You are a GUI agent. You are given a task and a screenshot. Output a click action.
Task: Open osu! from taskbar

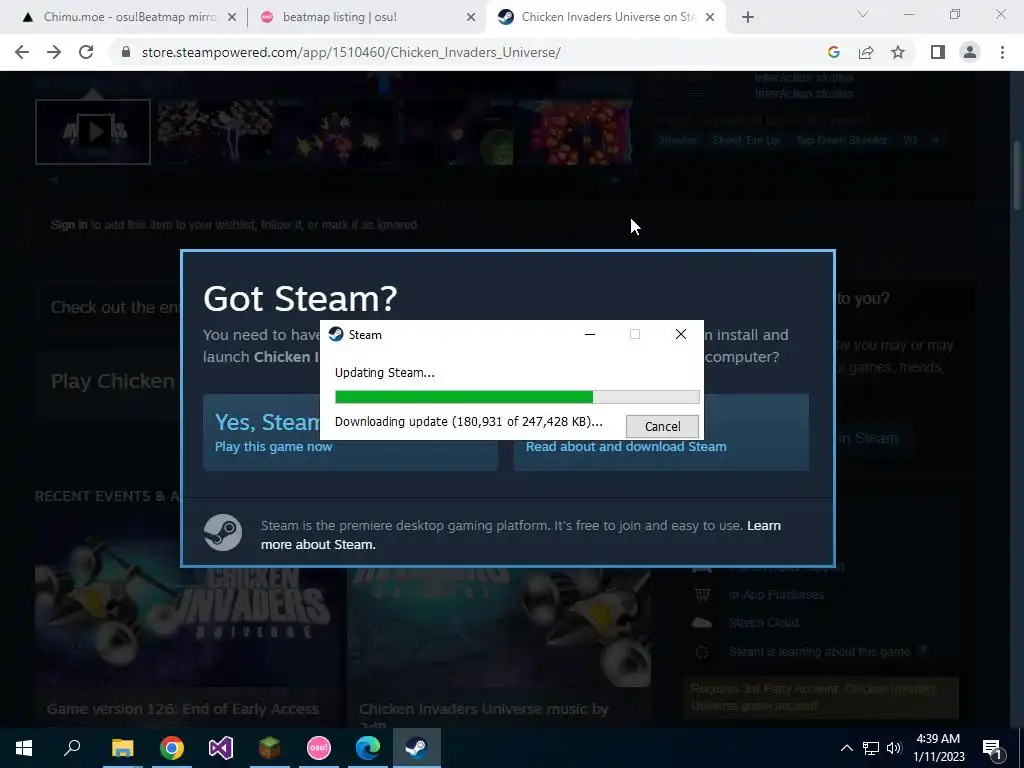click(x=319, y=748)
